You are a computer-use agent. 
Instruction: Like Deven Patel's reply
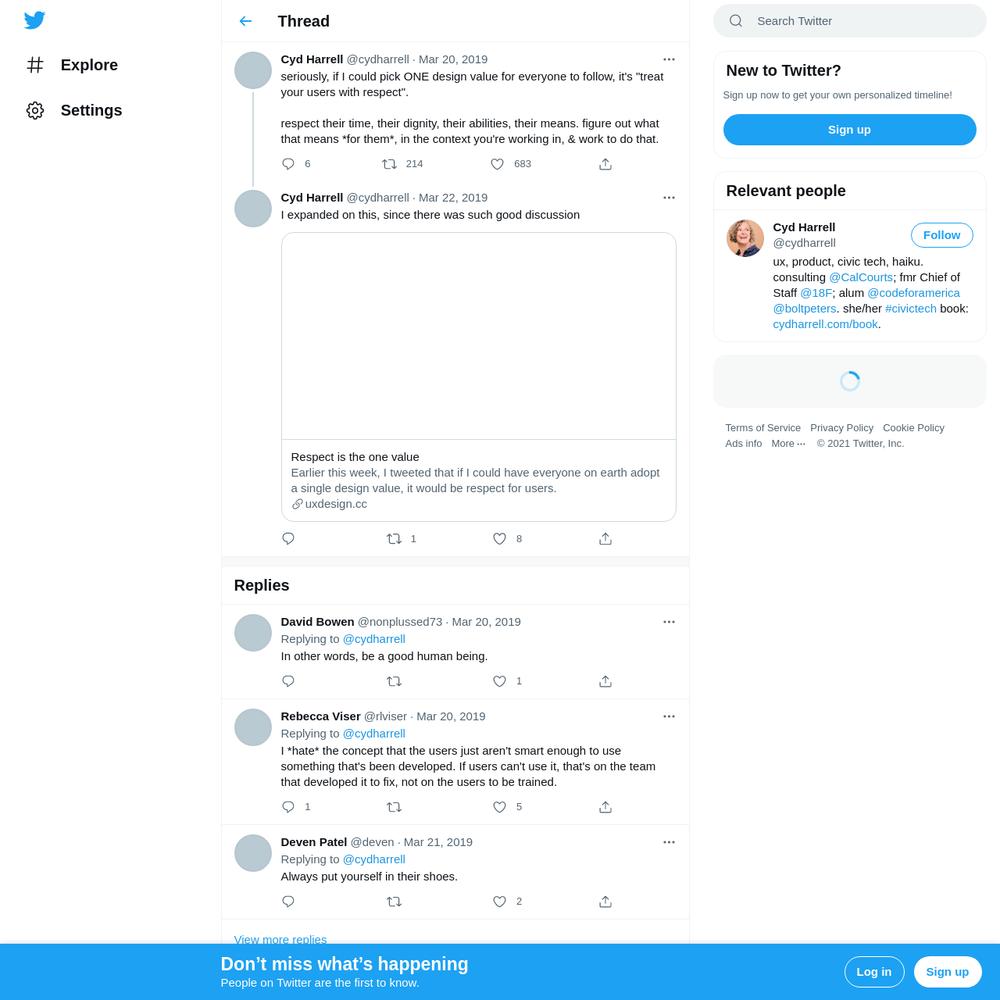click(499, 901)
